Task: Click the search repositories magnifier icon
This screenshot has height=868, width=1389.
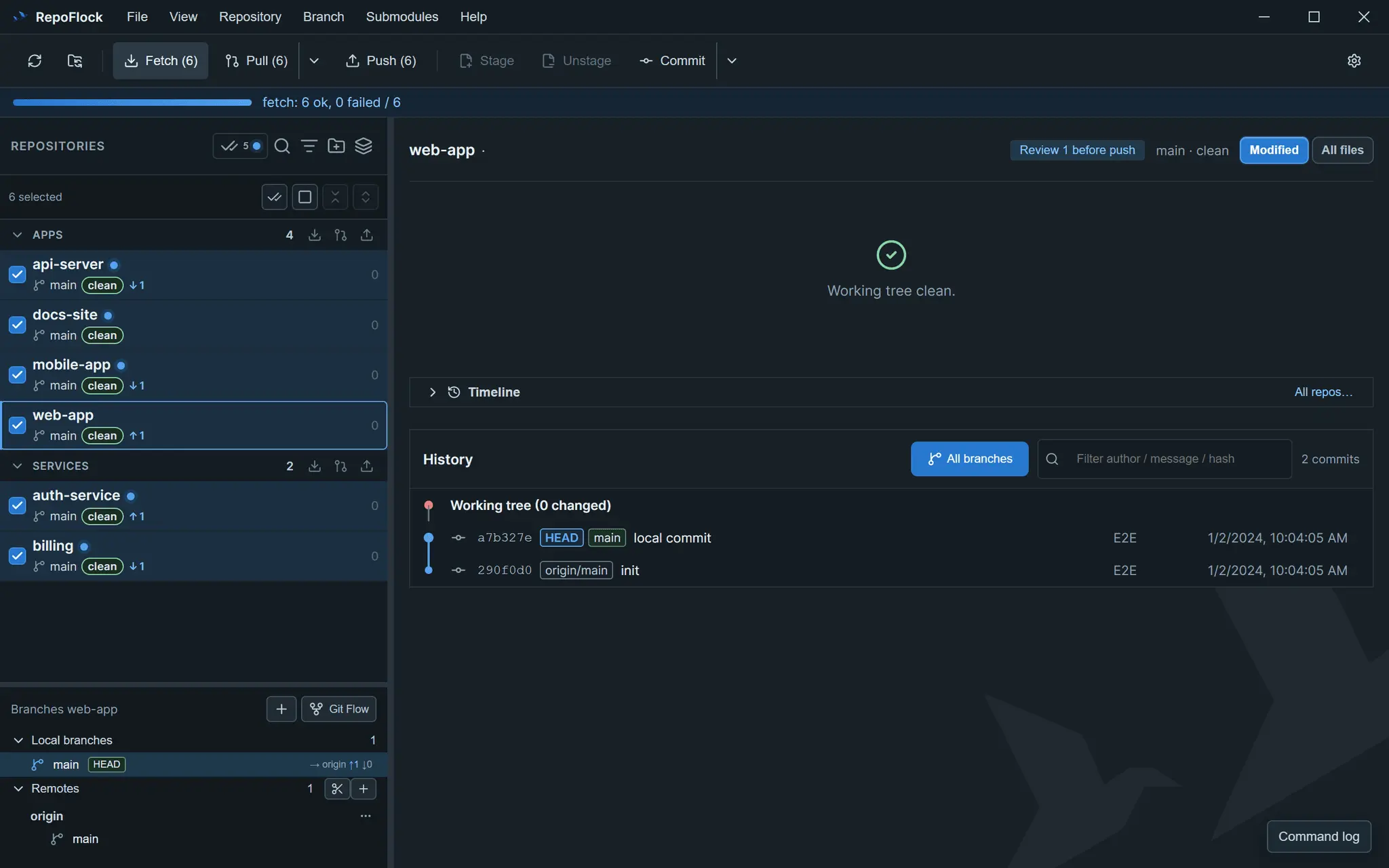Action: click(x=282, y=146)
